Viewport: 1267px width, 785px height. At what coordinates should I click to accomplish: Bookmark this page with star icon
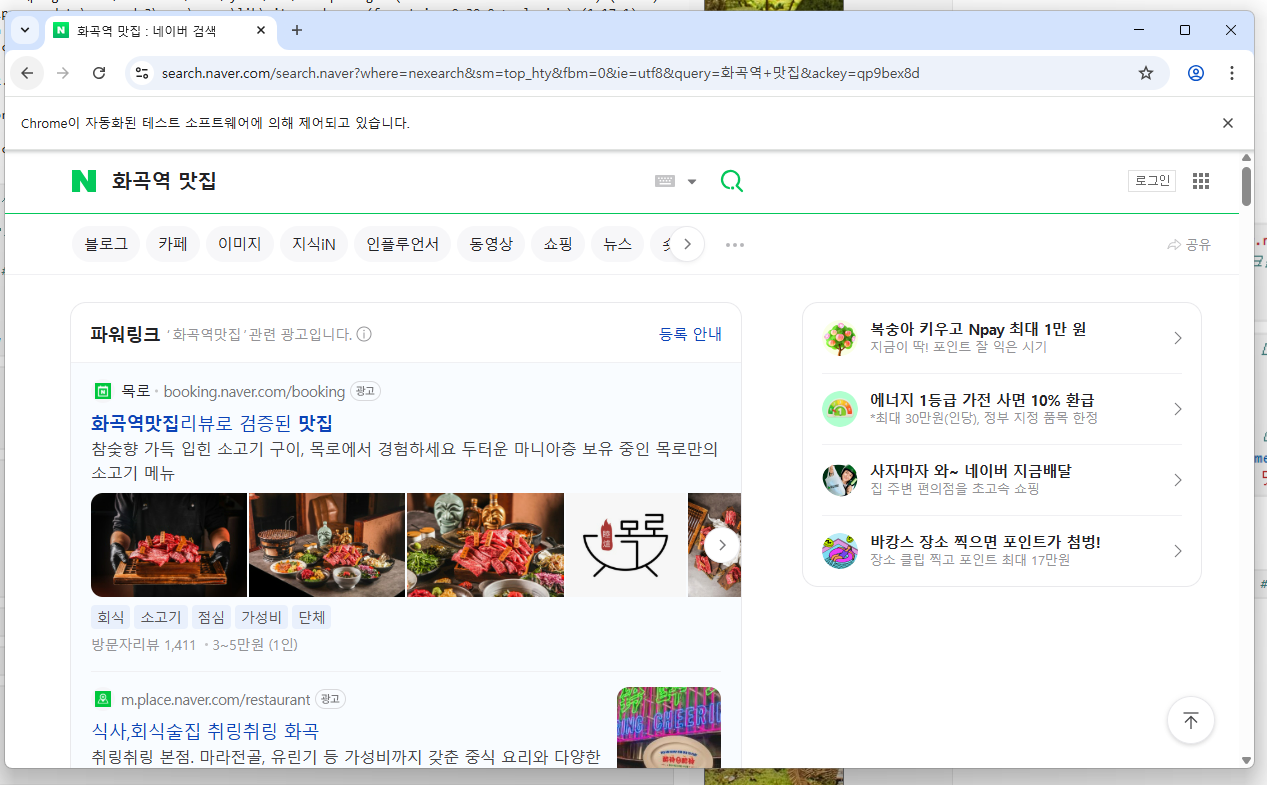1146,73
